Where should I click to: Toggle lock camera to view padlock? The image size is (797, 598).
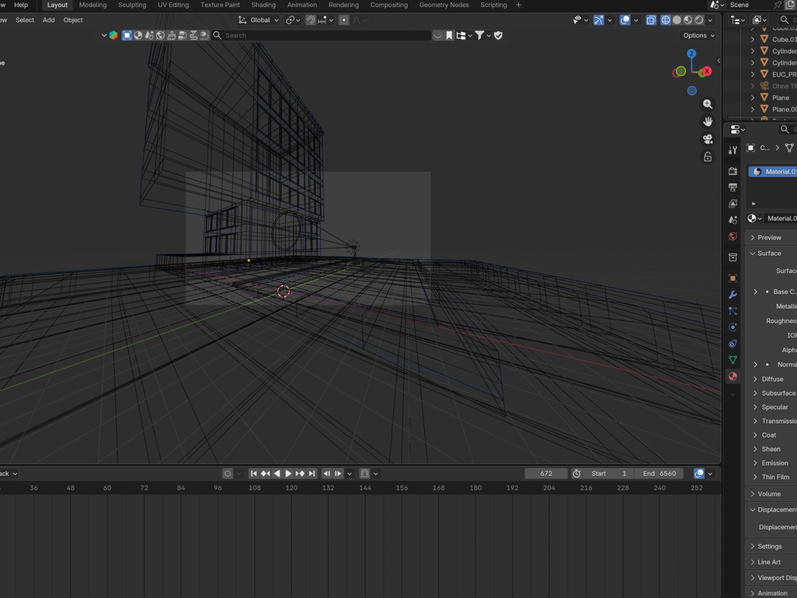click(708, 157)
